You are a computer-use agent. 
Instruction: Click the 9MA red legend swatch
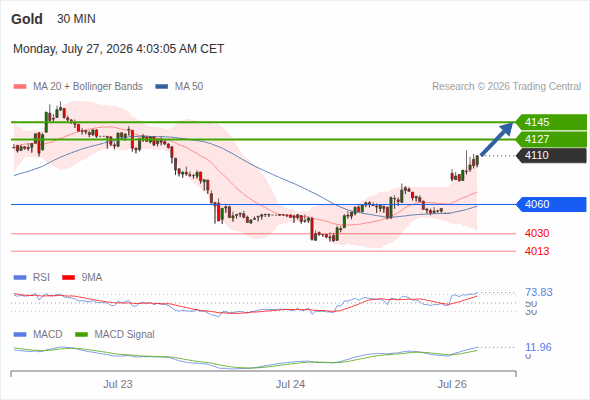pyautogui.click(x=68, y=278)
